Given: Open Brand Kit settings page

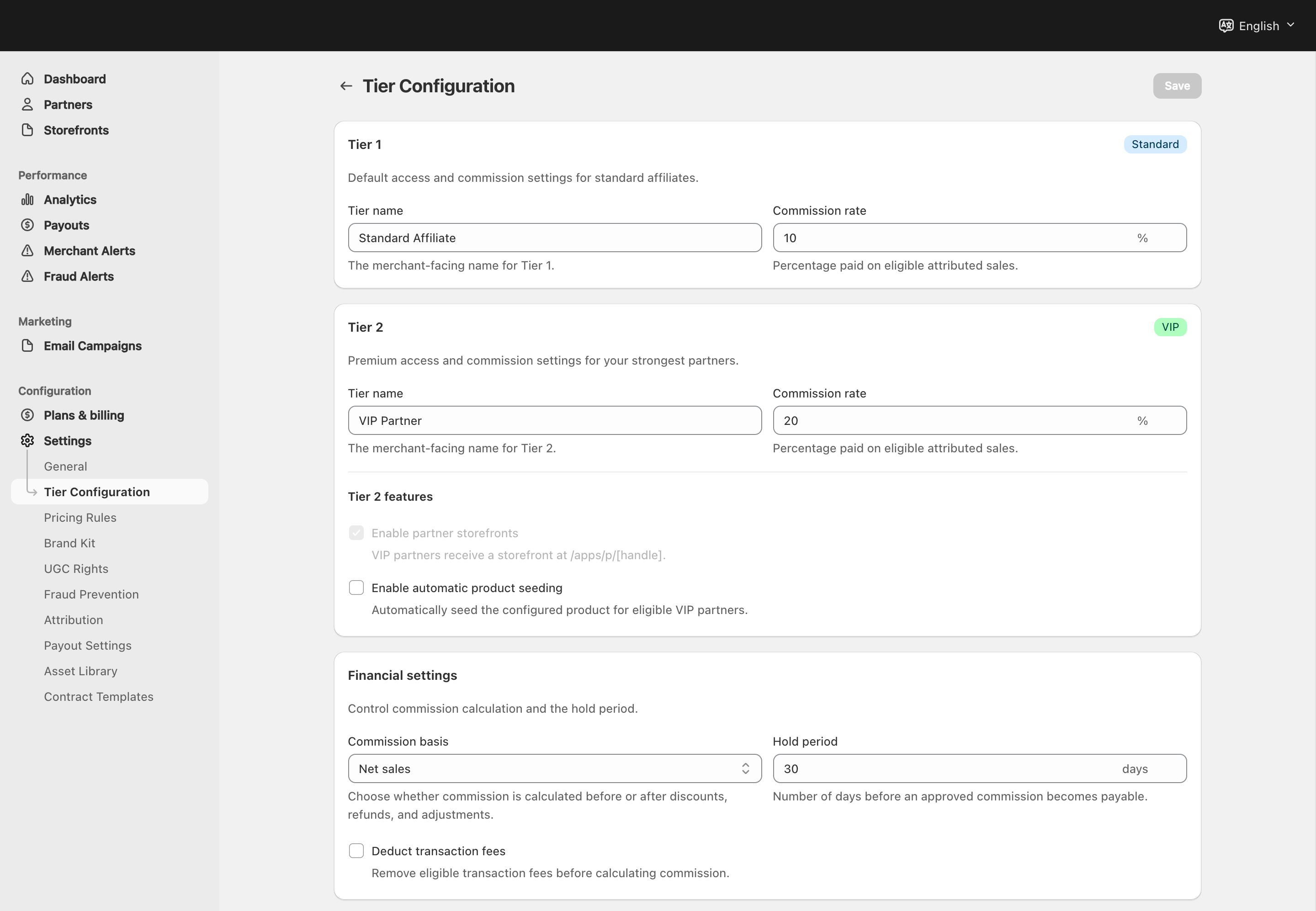Looking at the screenshot, I should coord(69,543).
